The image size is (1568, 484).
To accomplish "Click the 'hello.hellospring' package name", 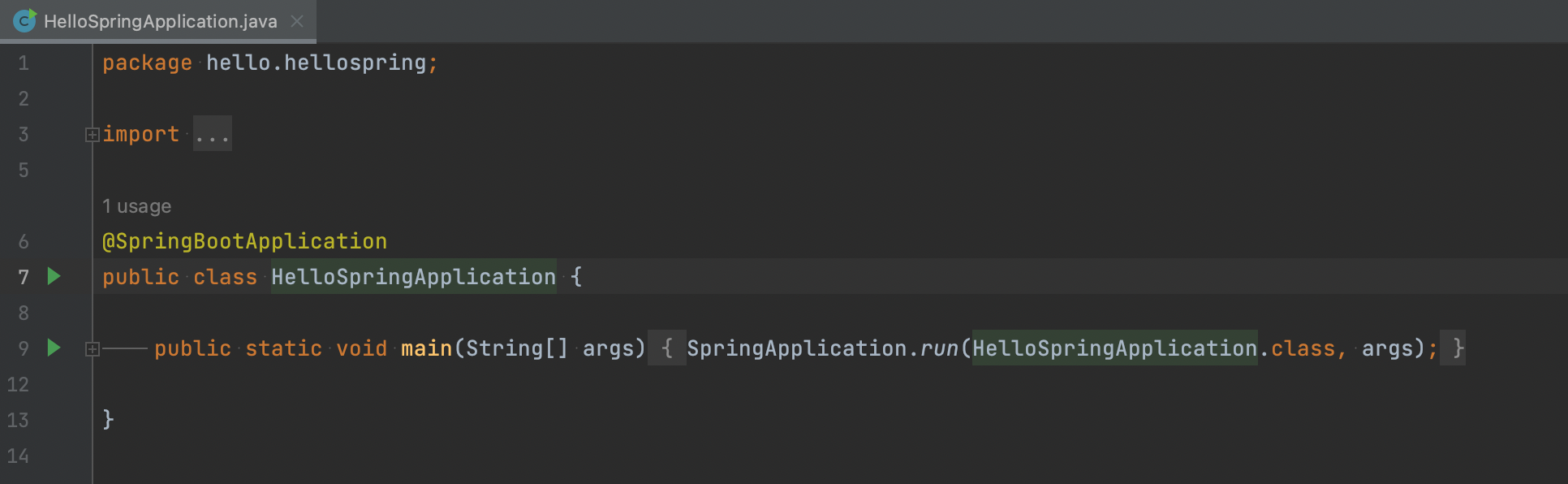I will pyautogui.click(x=317, y=63).
